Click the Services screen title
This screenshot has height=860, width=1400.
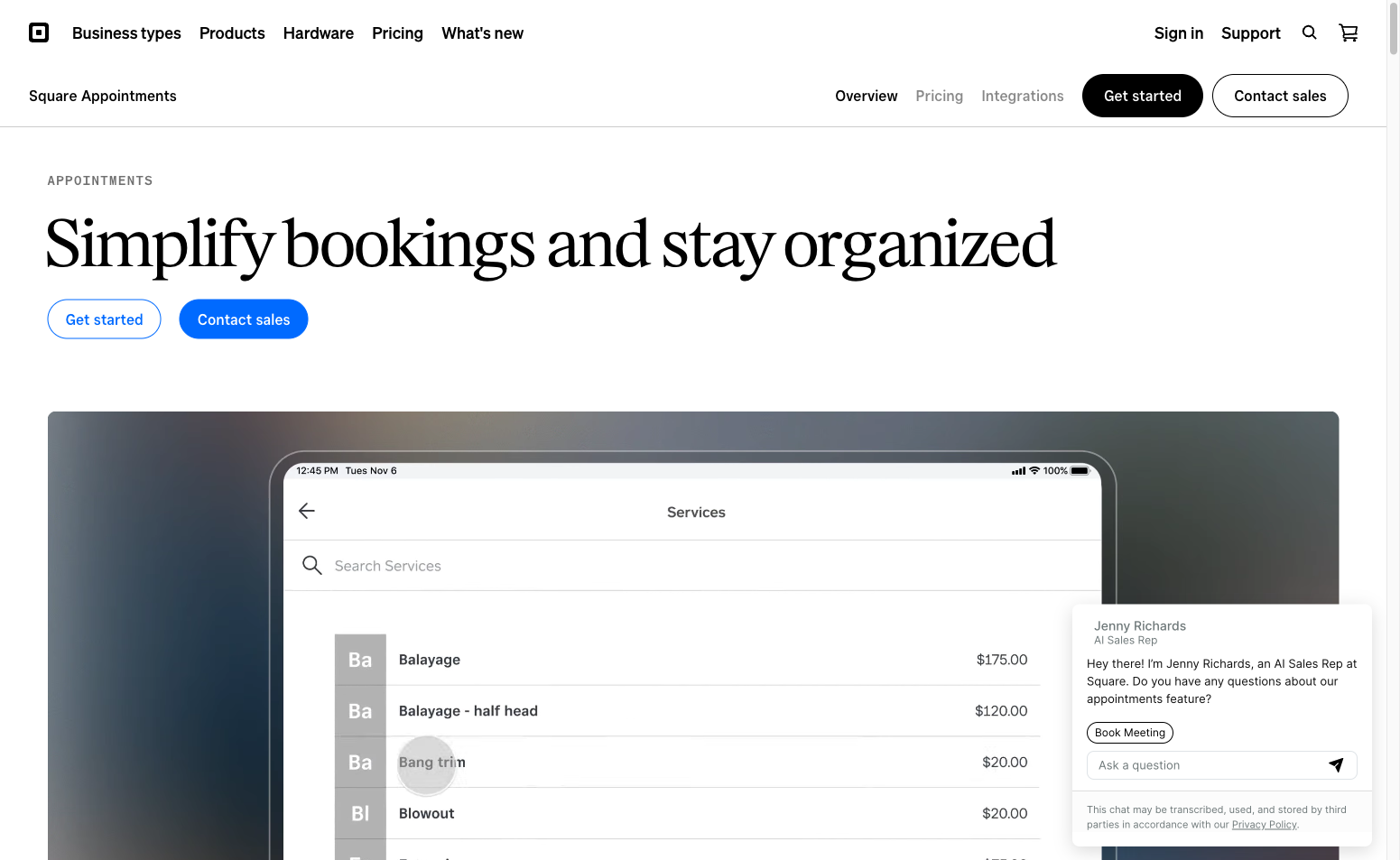pyautogui.click(x=696, y=513)
